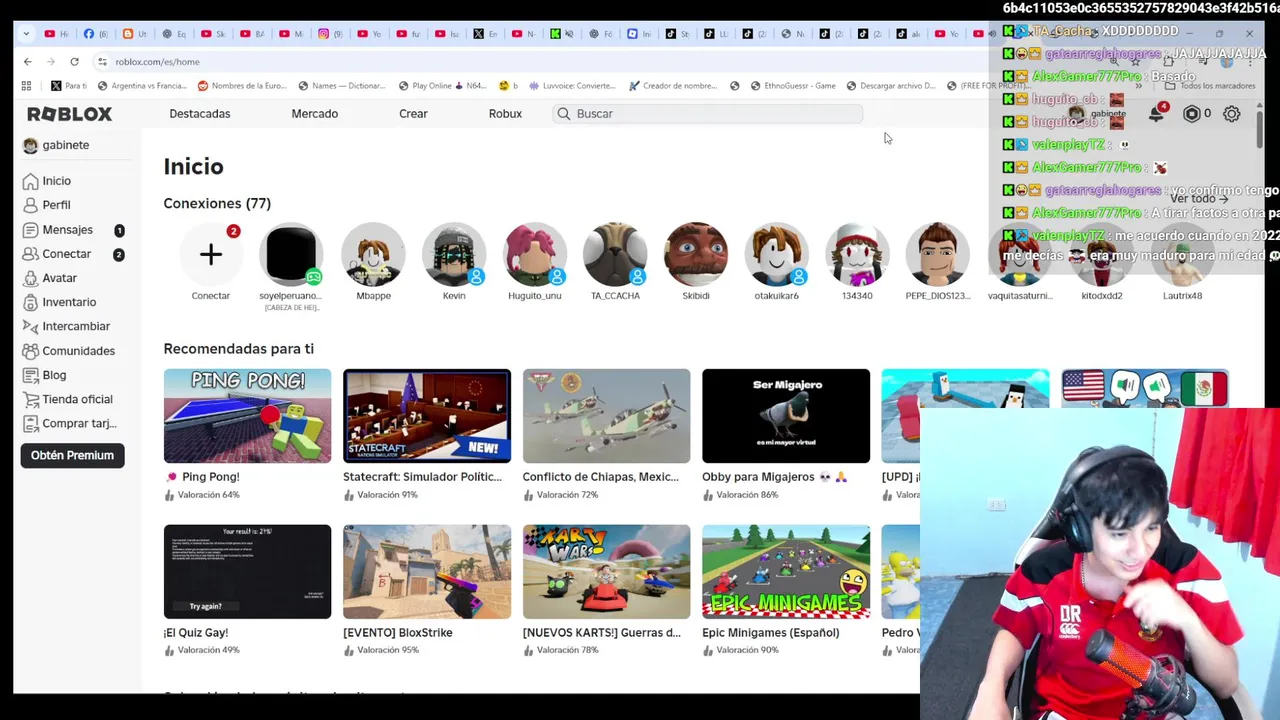Open otakuikar6 friend avatar
The image size is (1280, 720).
click(776, 254)
